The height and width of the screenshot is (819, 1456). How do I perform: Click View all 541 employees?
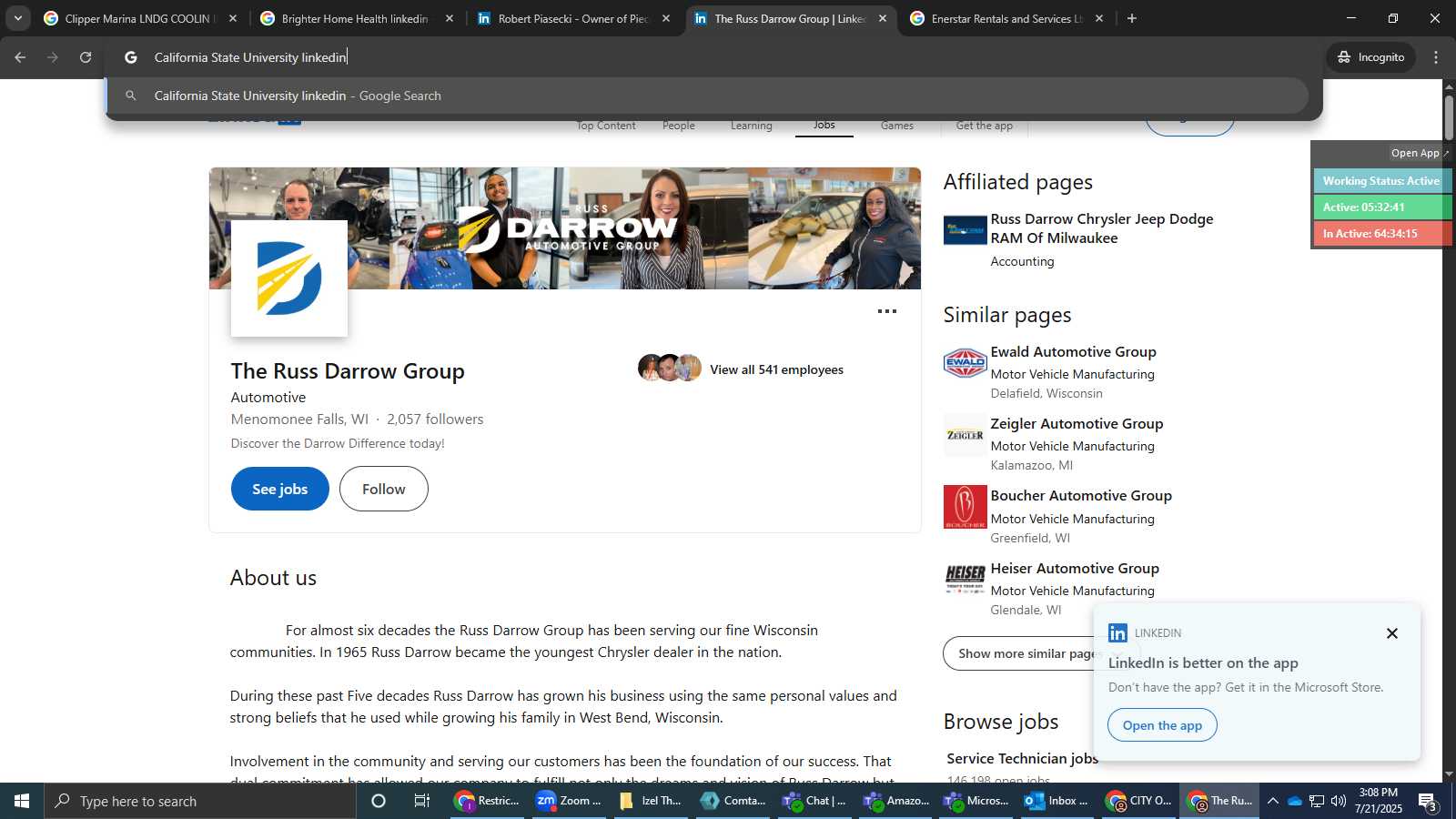pos(776,369)
